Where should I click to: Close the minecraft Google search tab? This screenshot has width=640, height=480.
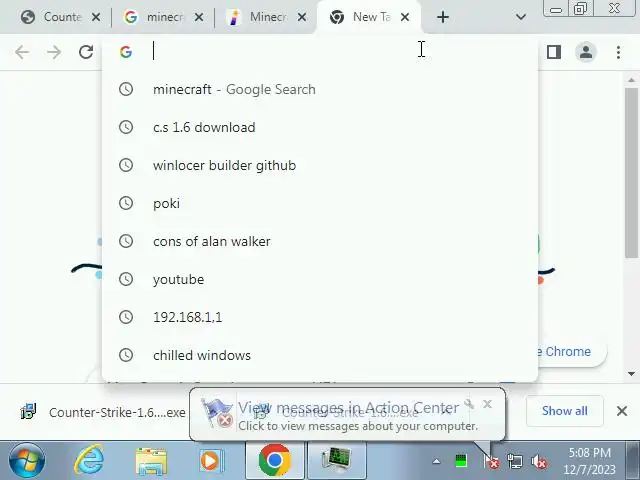199,17
